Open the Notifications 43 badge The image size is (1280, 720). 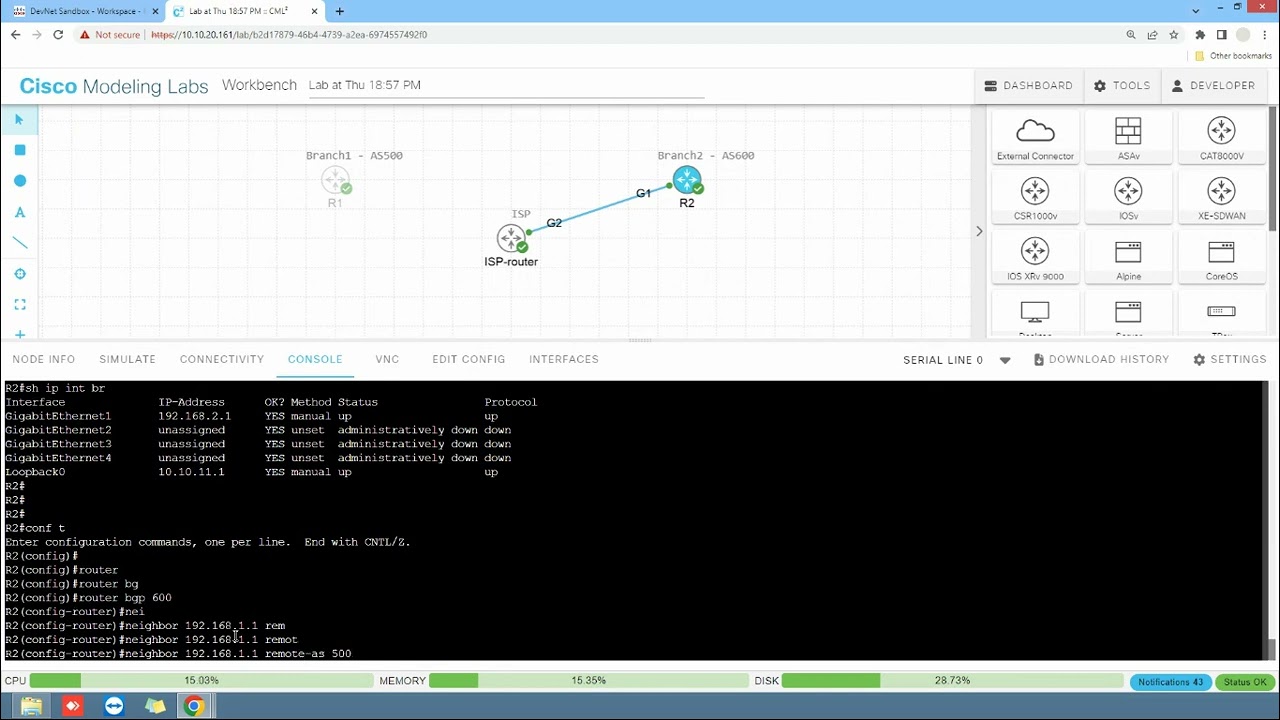point(1170,682)
